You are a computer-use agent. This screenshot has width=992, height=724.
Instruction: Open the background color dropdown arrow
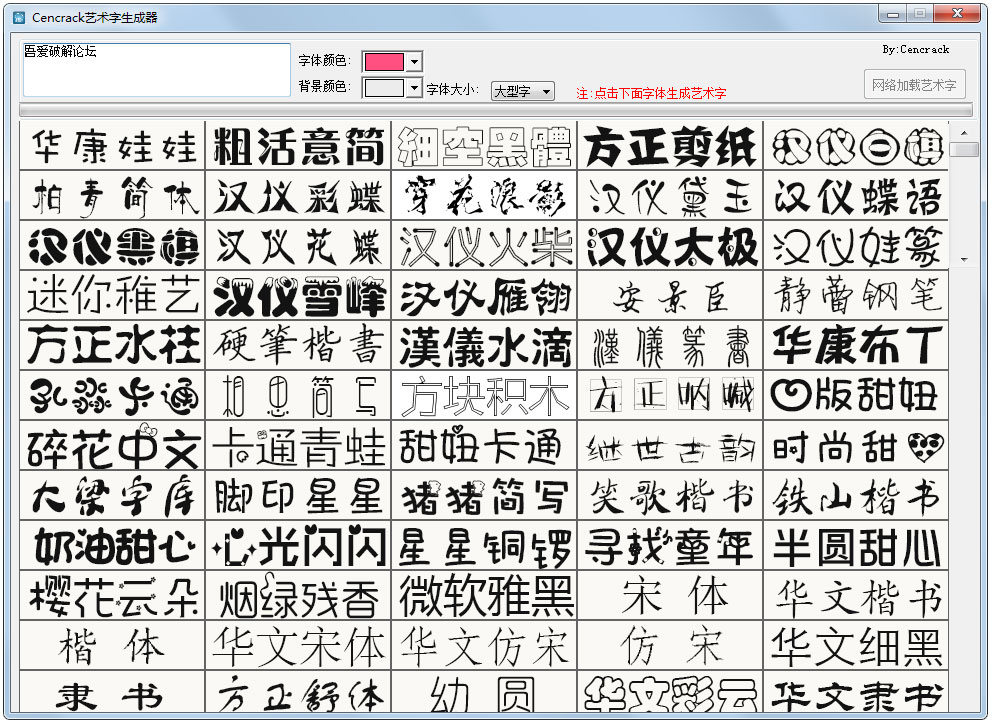tap(414, 88)
